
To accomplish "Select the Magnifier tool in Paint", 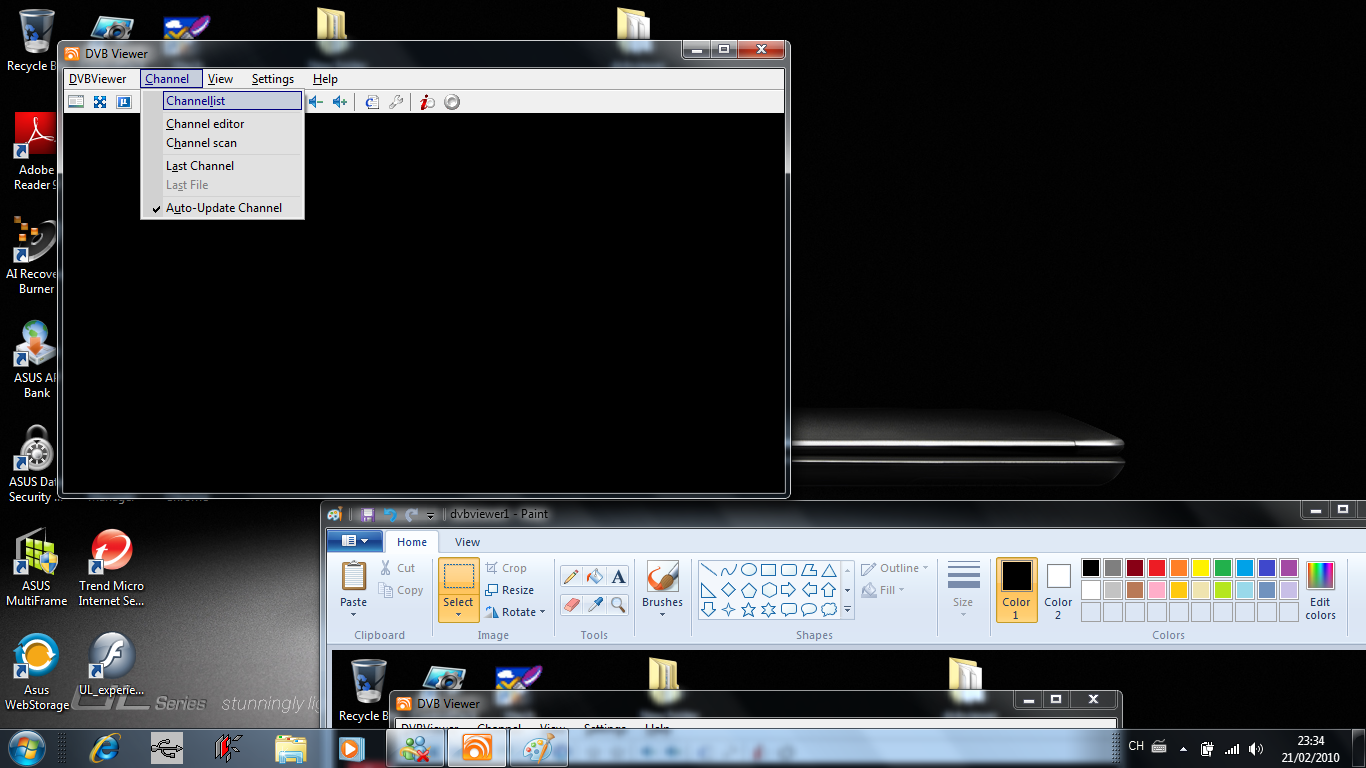I will coord(619,604).
